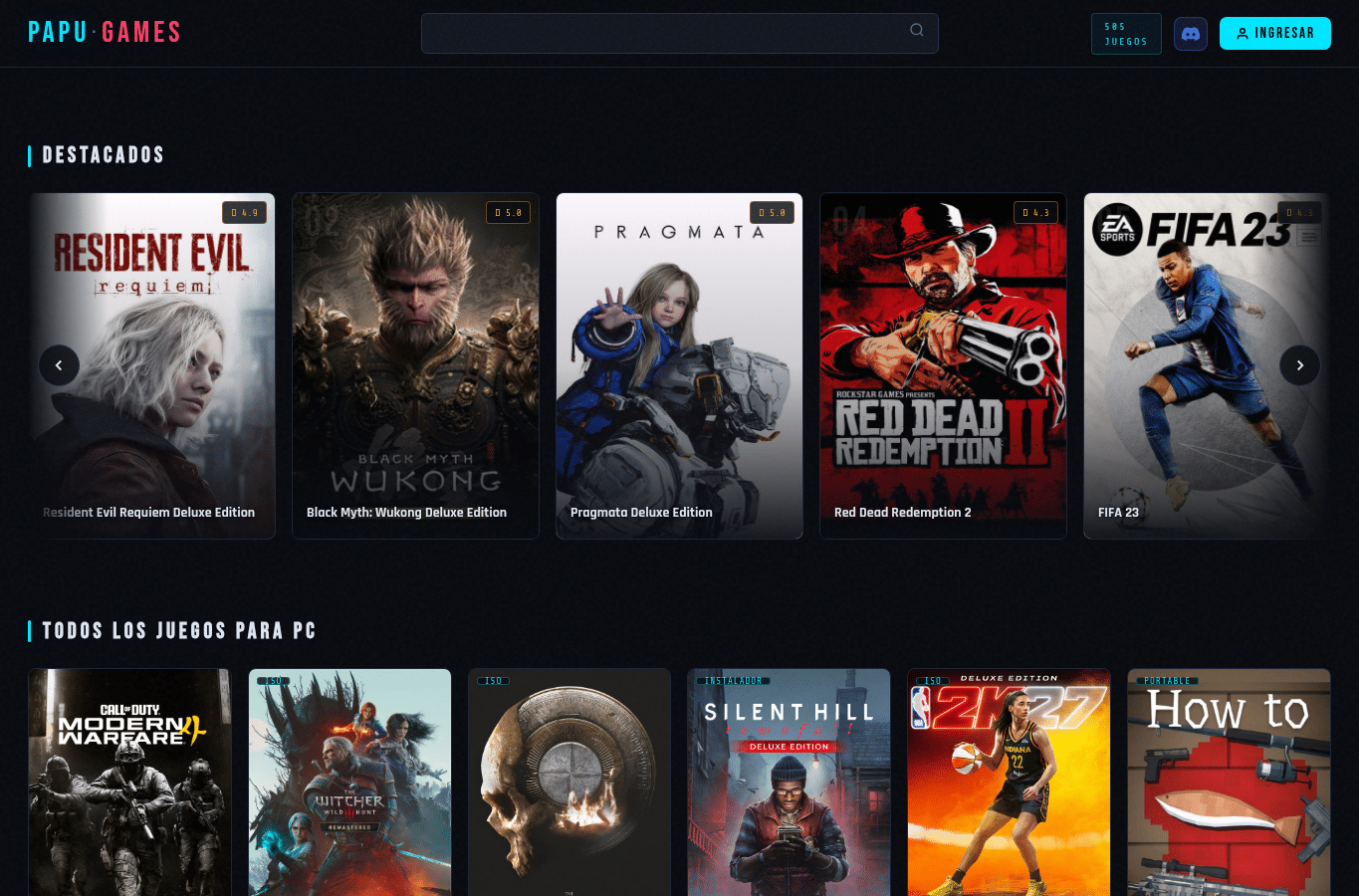Click the 5.0 rating badge on Pragmata
The height and width of the screenshot is (896, 1359).
tap(772, 213)
